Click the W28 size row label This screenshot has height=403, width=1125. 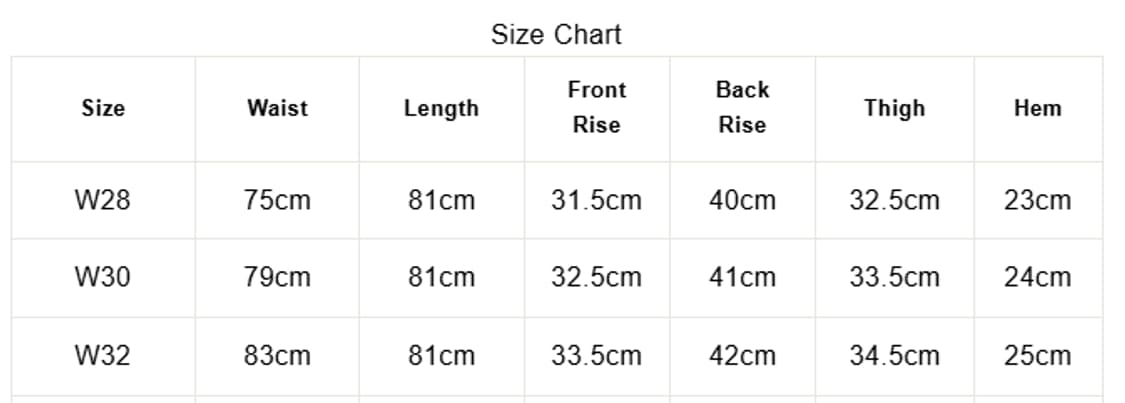point(103,200)
